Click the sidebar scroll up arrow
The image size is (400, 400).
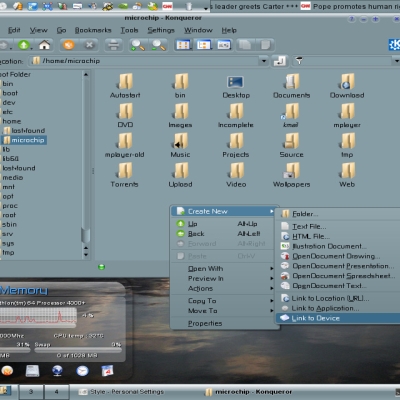pos(86,74)
